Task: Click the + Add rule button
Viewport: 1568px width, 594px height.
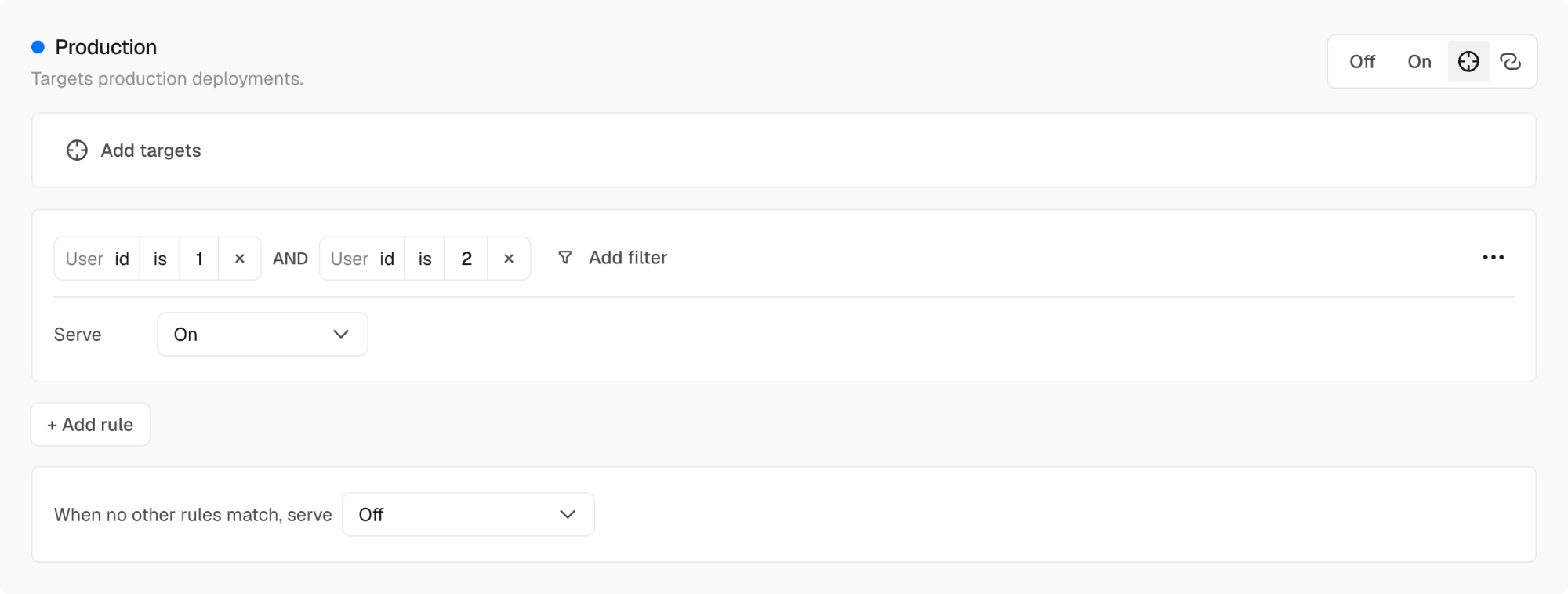Action: click(90, 425)
